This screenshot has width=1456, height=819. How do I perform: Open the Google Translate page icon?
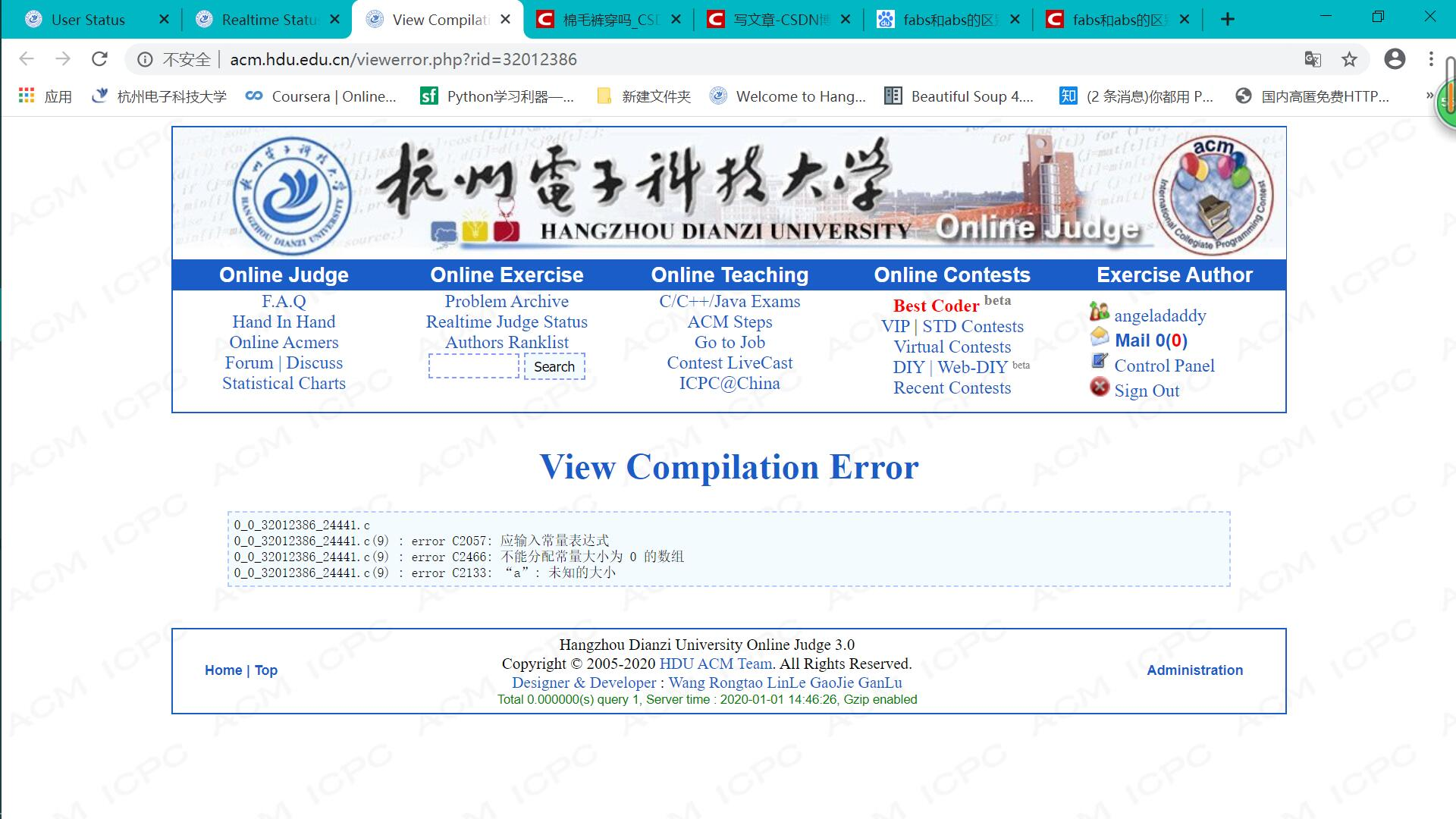click(1313, 59)
